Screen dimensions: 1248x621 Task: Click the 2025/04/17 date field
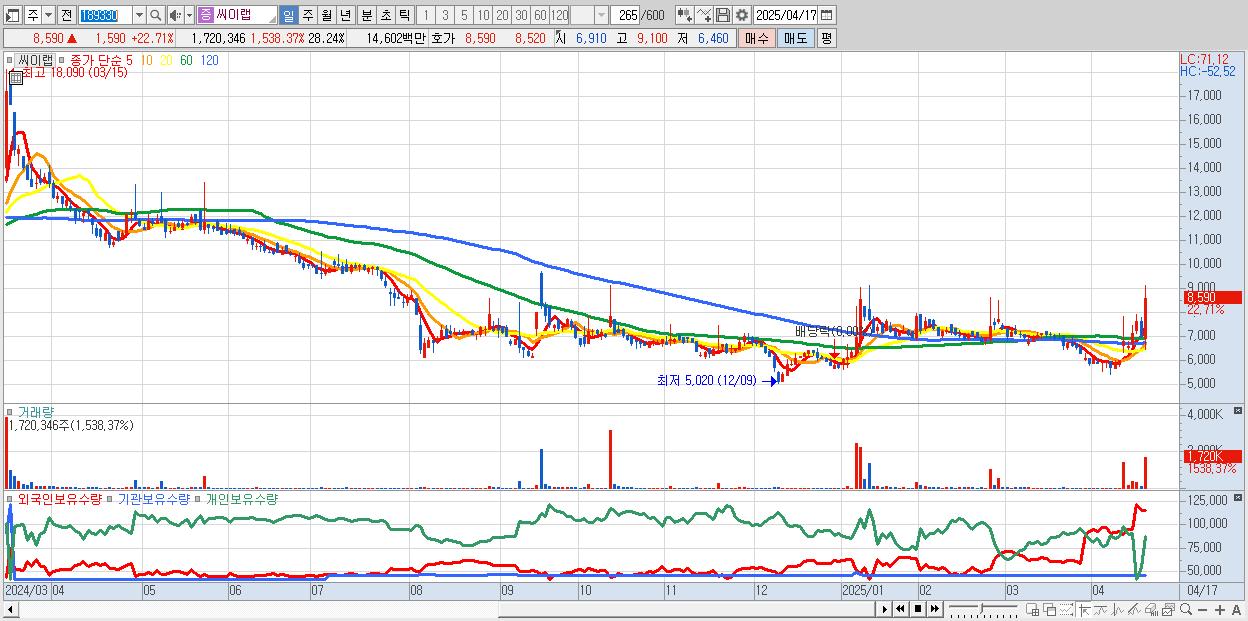pos(786,15)
